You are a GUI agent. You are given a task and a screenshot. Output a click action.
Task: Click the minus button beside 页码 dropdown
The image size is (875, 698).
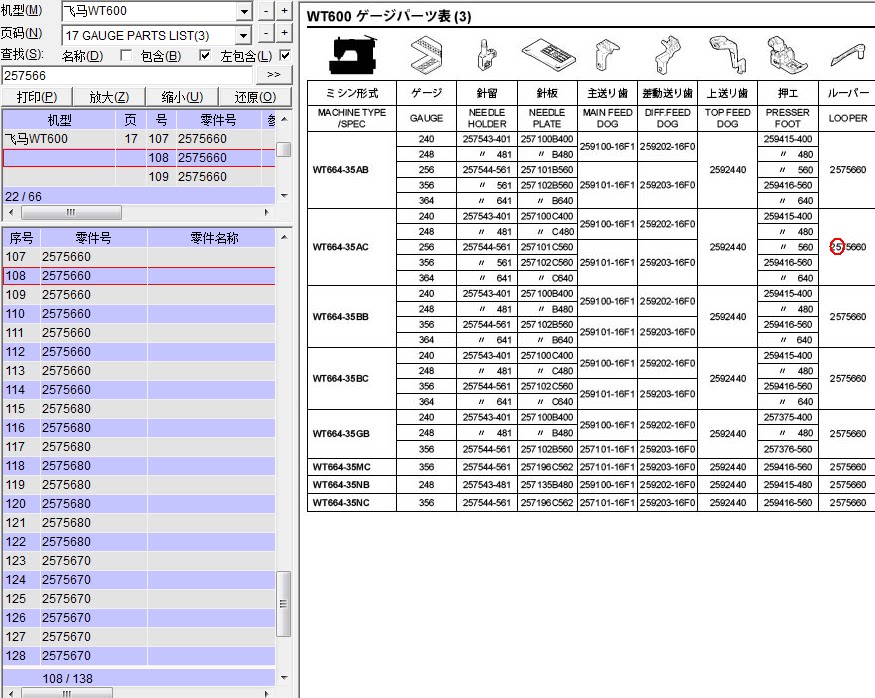[266, 34]
